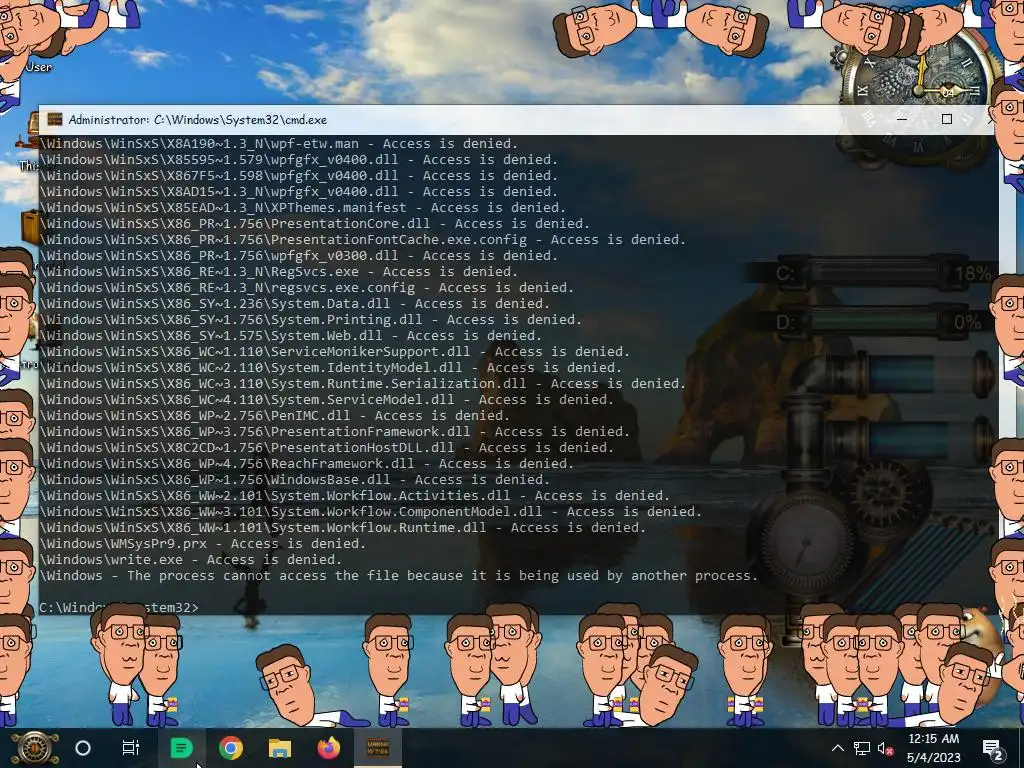
Task: Open the steampunk Start button
Action: [x=34, y=748]
